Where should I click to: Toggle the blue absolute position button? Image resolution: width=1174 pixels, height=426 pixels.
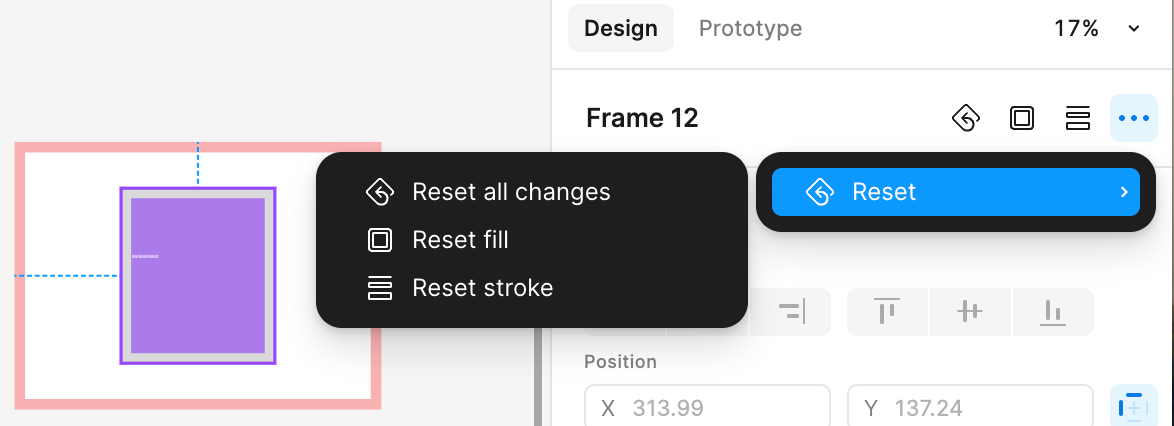point(1134,408)
